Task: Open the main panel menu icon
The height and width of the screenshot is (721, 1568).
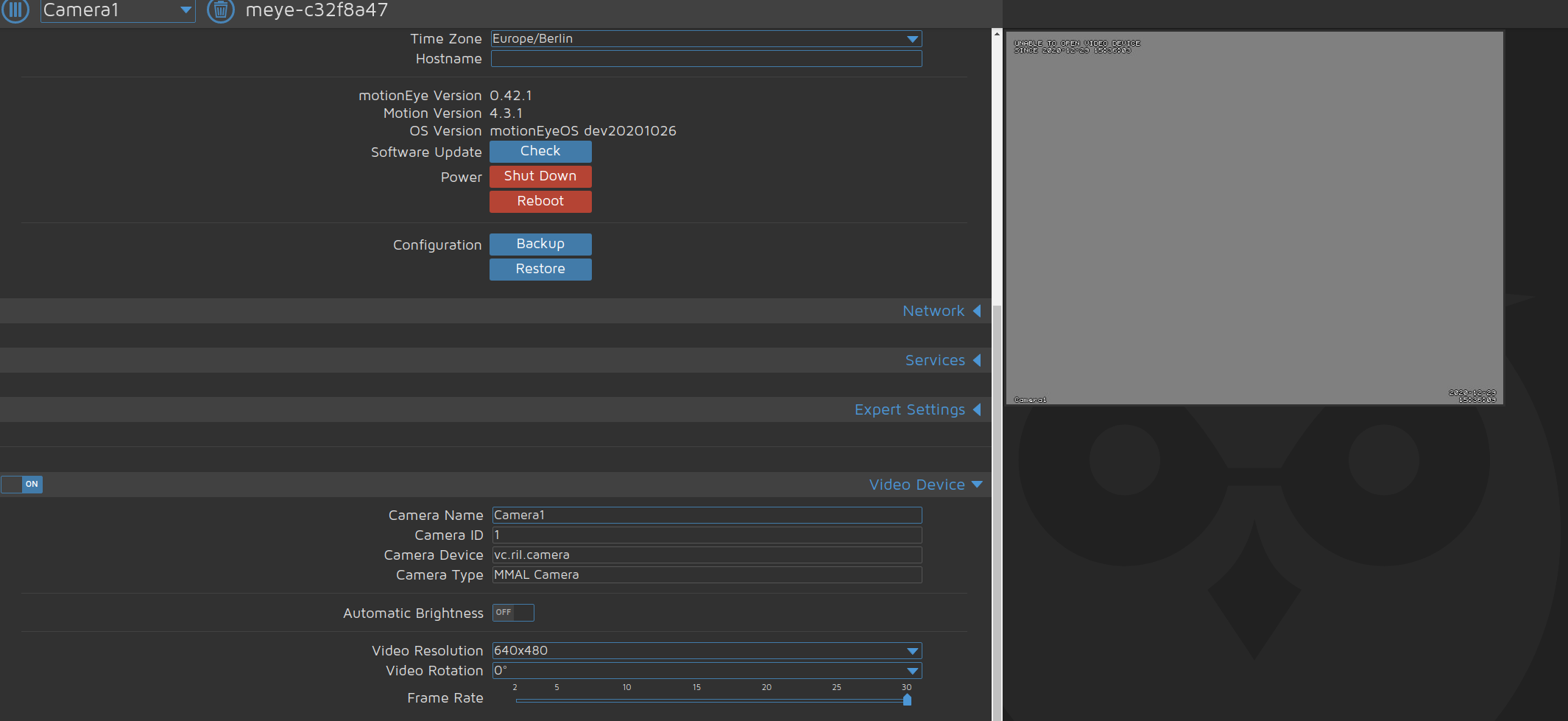Action: pos(15,11)
